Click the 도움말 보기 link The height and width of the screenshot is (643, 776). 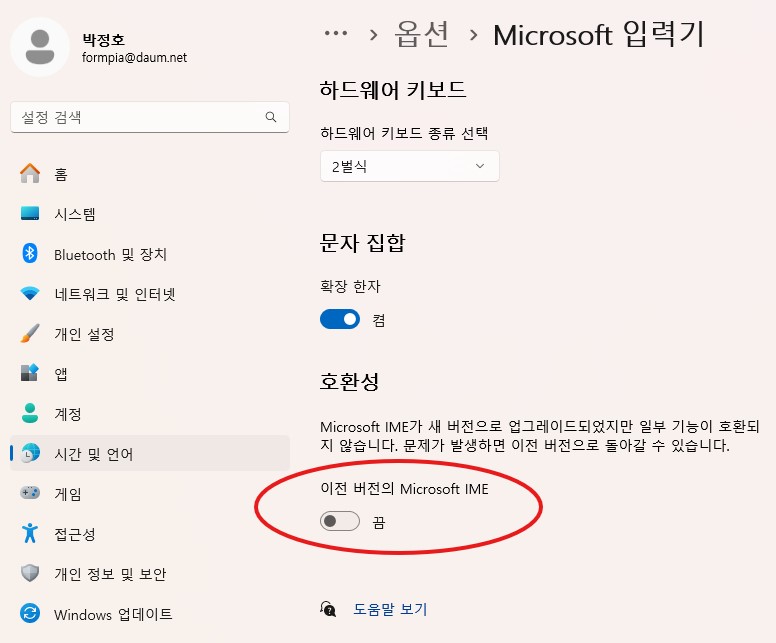click(x=390, y=609)
